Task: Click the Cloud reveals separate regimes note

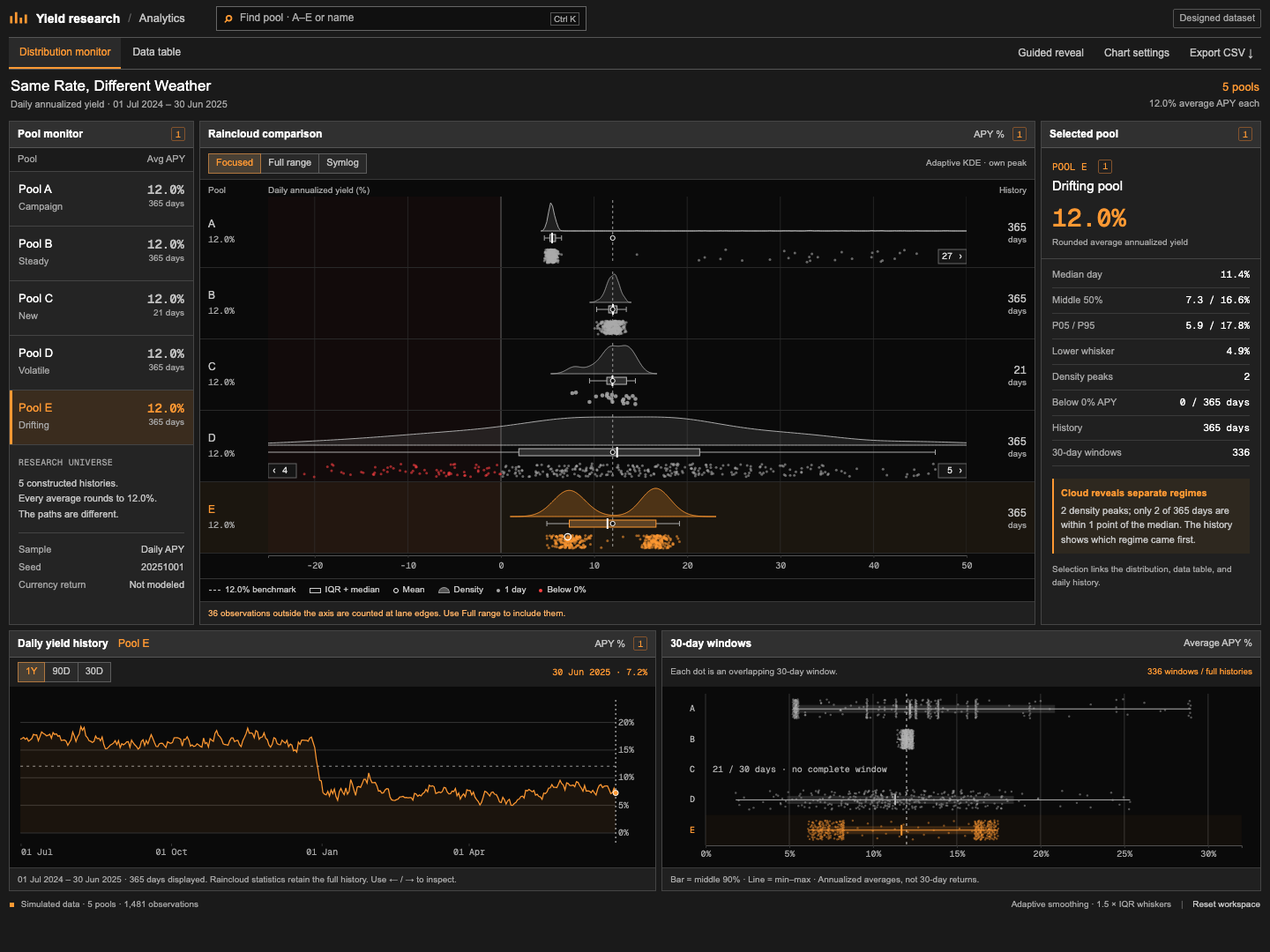Action: pos(1150,517)
